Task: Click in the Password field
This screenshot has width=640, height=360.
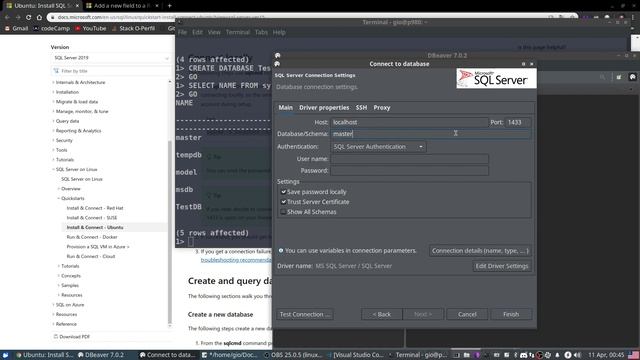Action: pos(409,171)
